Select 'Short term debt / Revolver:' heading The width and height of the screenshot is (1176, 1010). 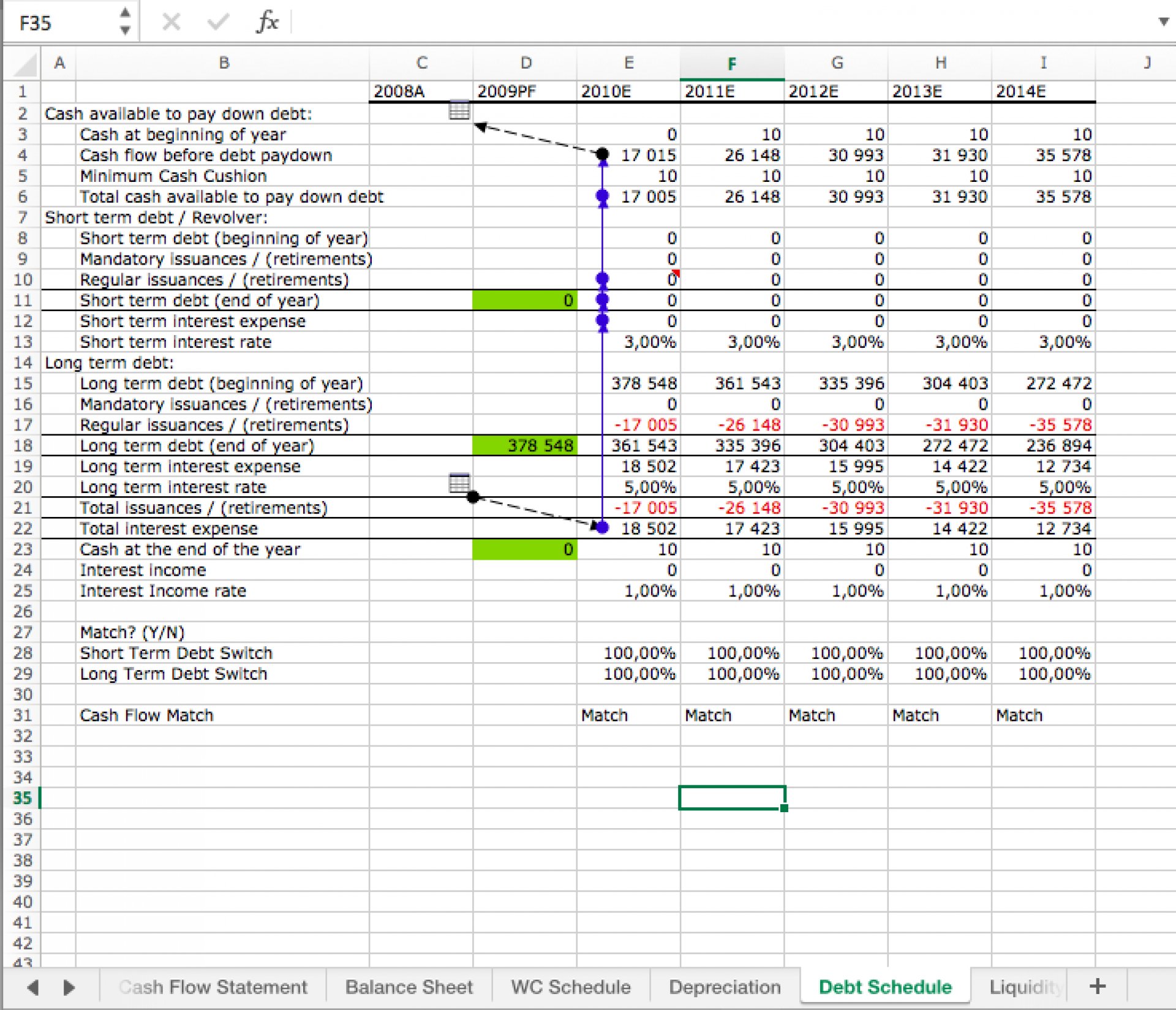(156, 218)
